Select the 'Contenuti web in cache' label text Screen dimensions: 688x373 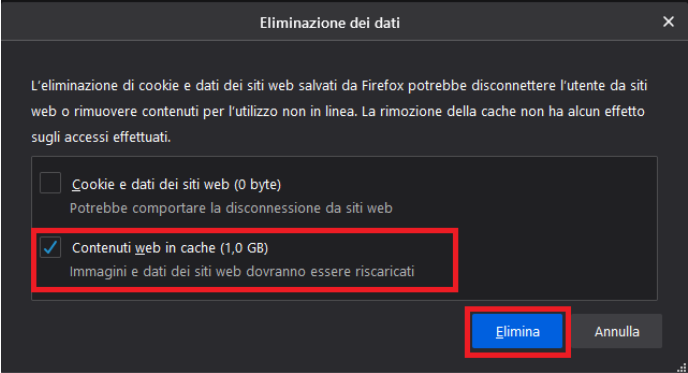tap(144, 248)
